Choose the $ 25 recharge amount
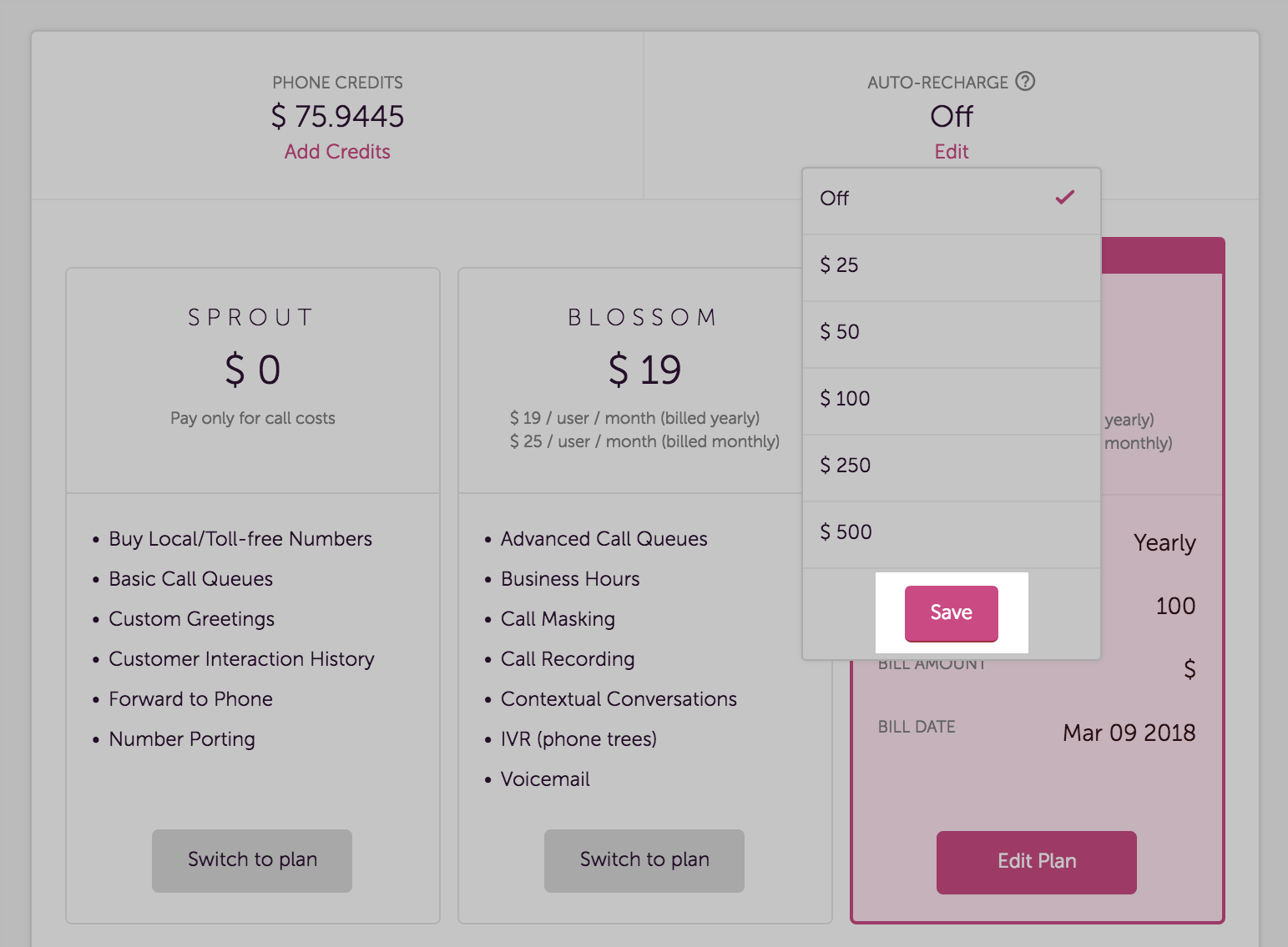Screen dimensions: 1288x947 point(840,265)
